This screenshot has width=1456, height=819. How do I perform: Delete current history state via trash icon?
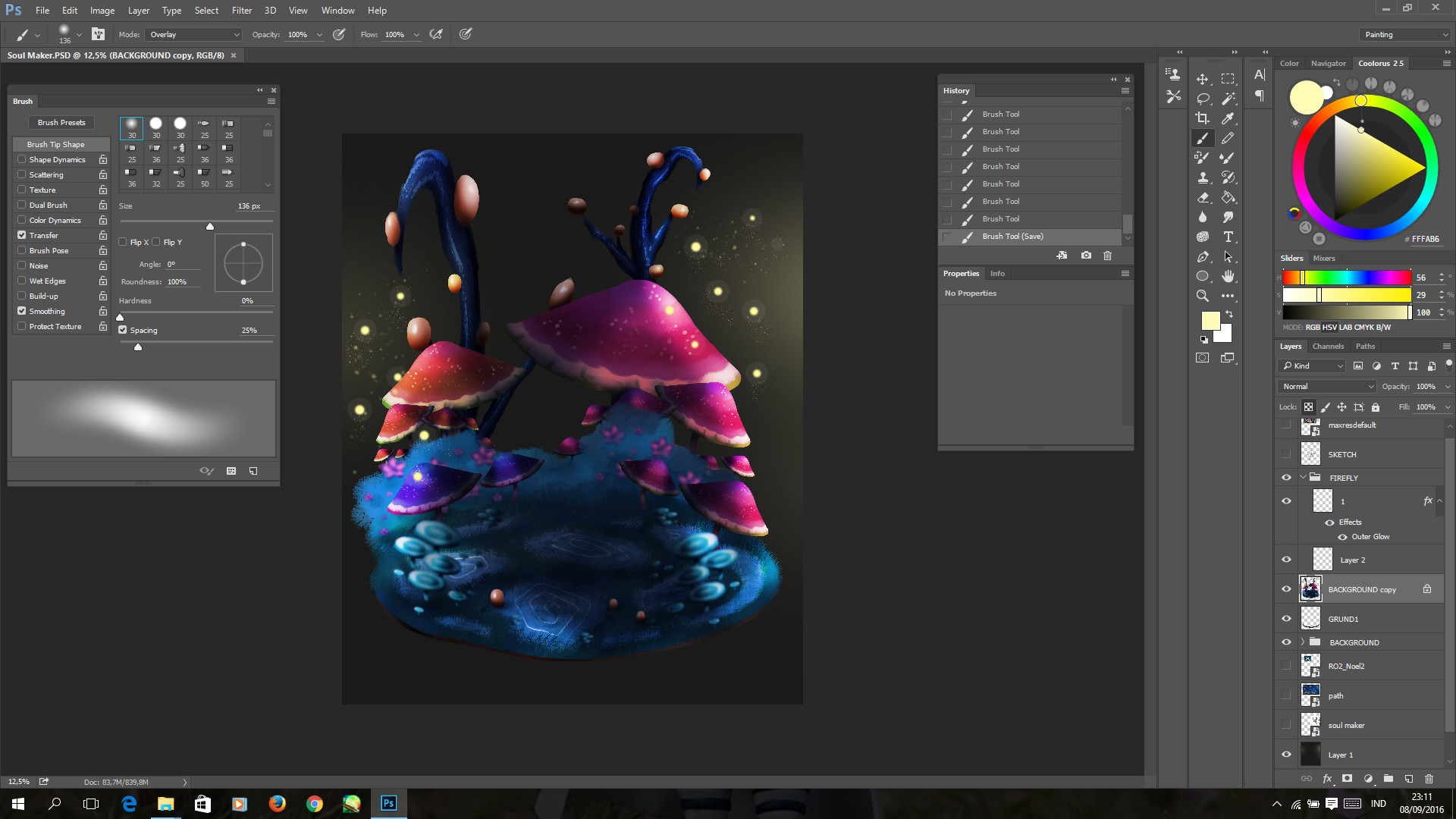pos(1107,256)
